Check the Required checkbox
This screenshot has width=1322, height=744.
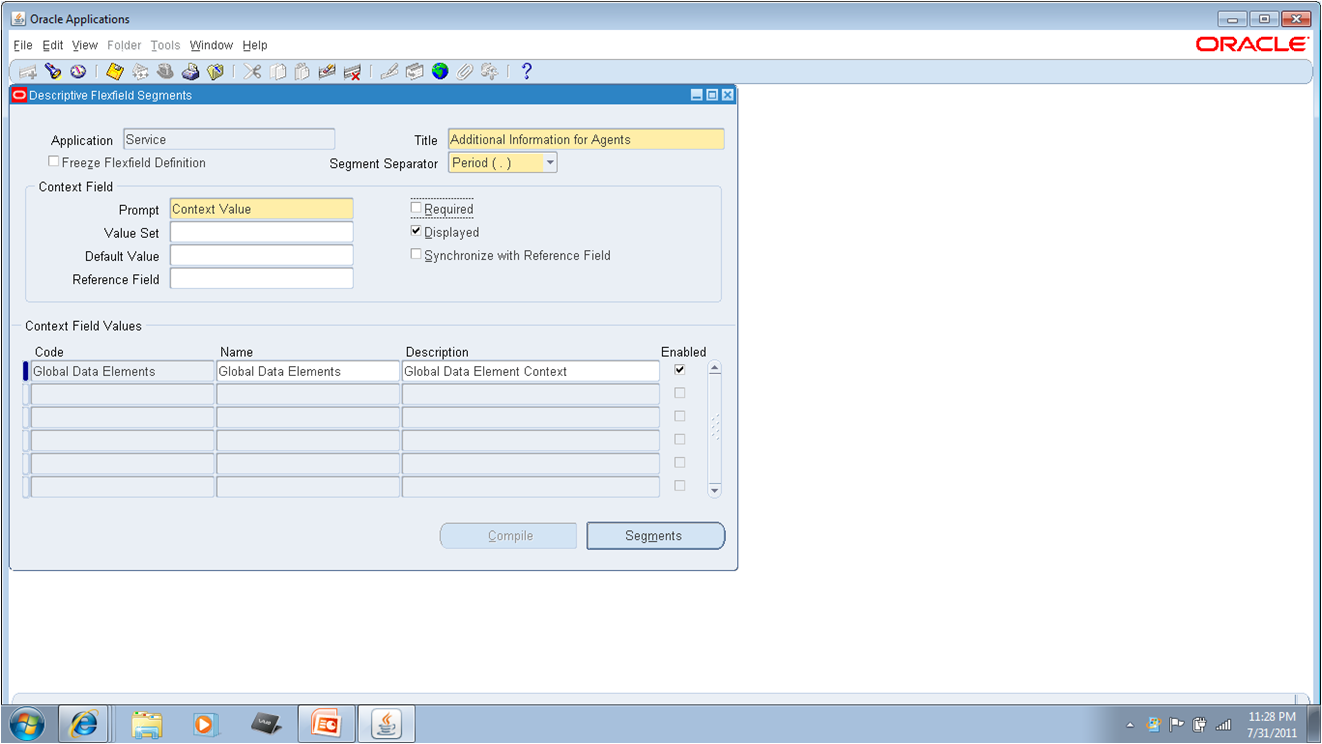417,209
